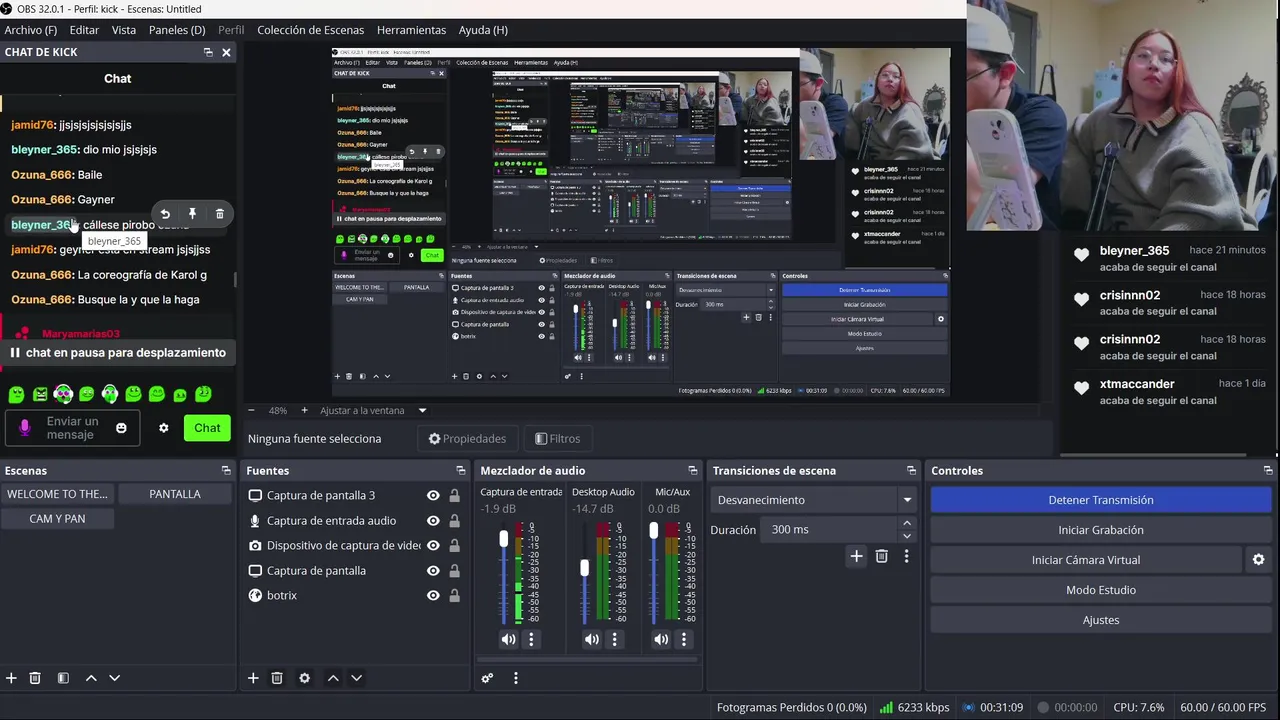The width and height of the screenshot is (1280, 720).
Task: Mute the Desktop Audio channel
Action: tap(592, 639)
